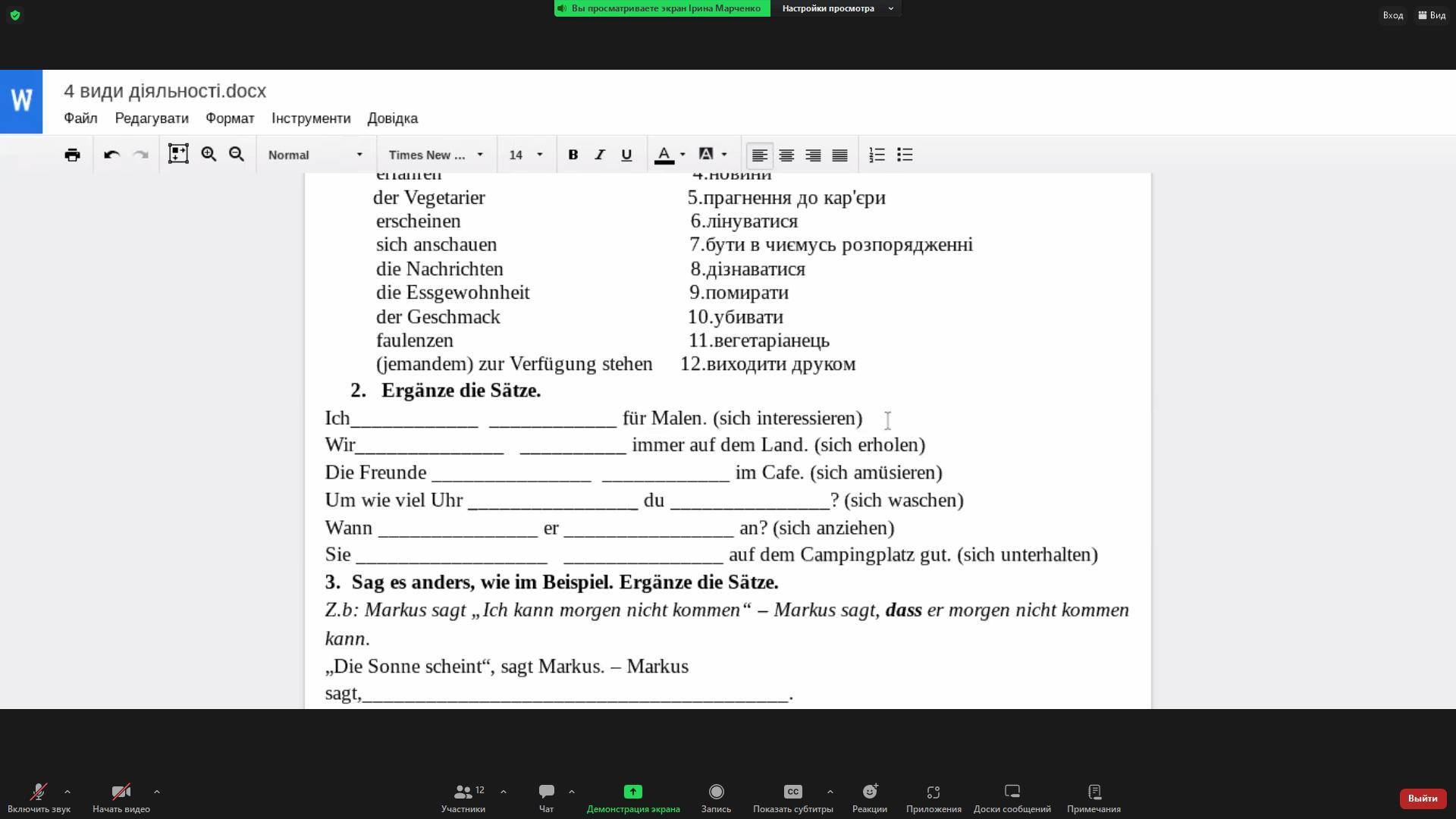This screenshot has width=1456, height=819.
Task: Click the blue W Word logo
Action: tap(21, 102)
